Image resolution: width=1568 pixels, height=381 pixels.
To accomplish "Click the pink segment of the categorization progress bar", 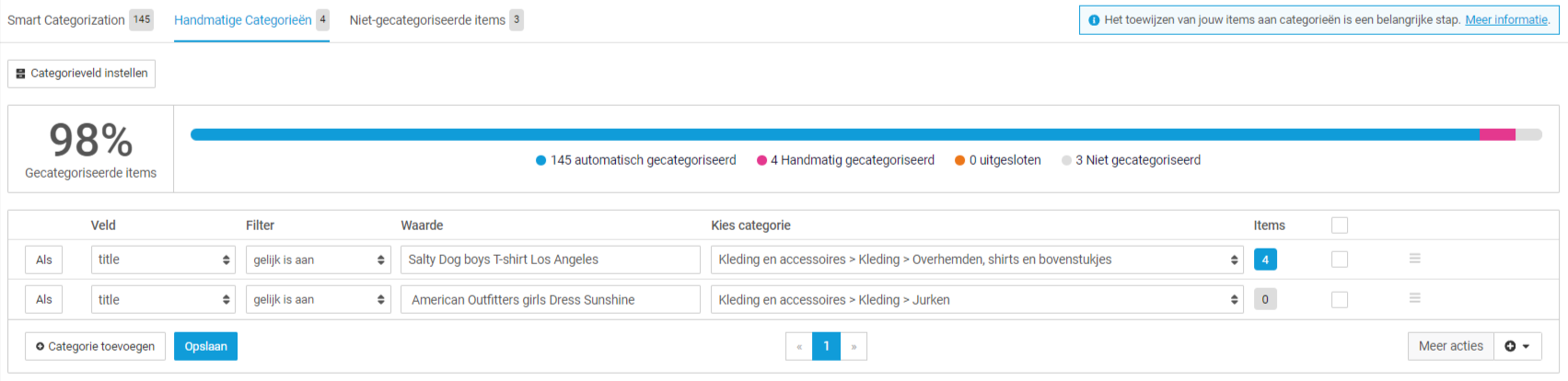I will (1497, 134).
